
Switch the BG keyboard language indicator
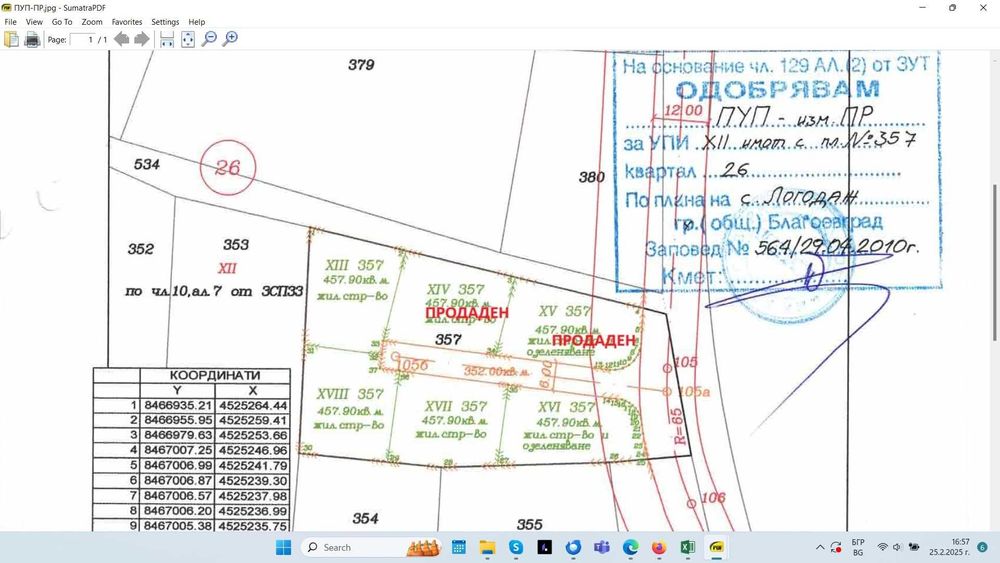tap(858, 547)
